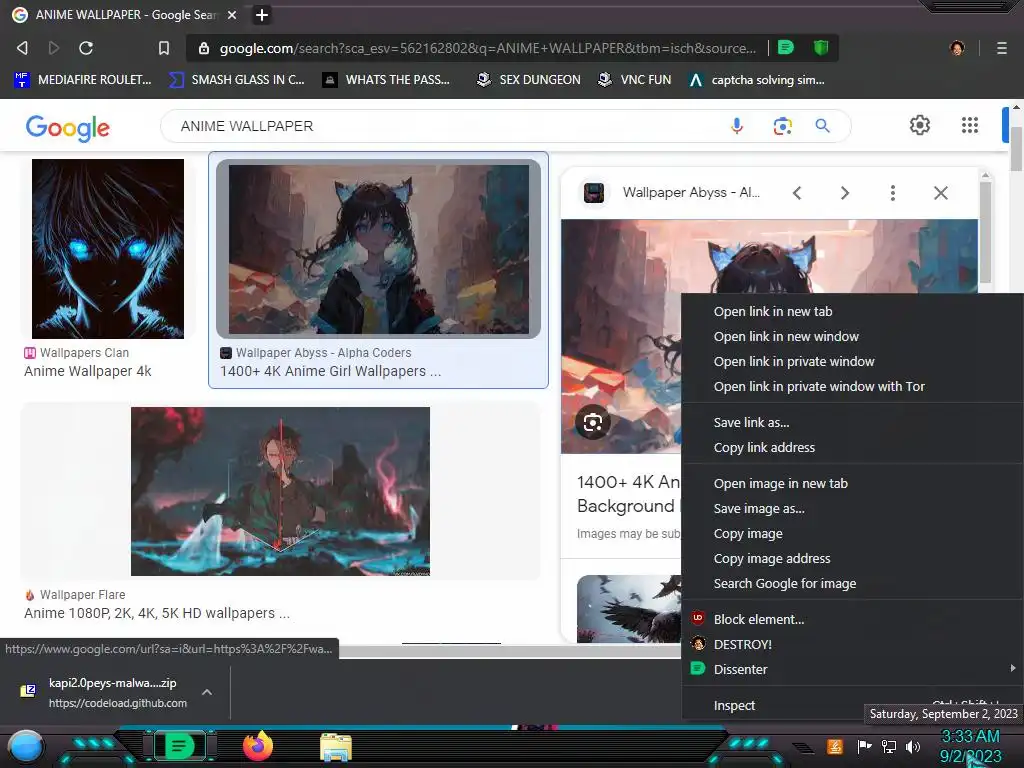Search by image with the Google Lens icon
This screenshot has width=1024, height=768.
coord(782,125)
